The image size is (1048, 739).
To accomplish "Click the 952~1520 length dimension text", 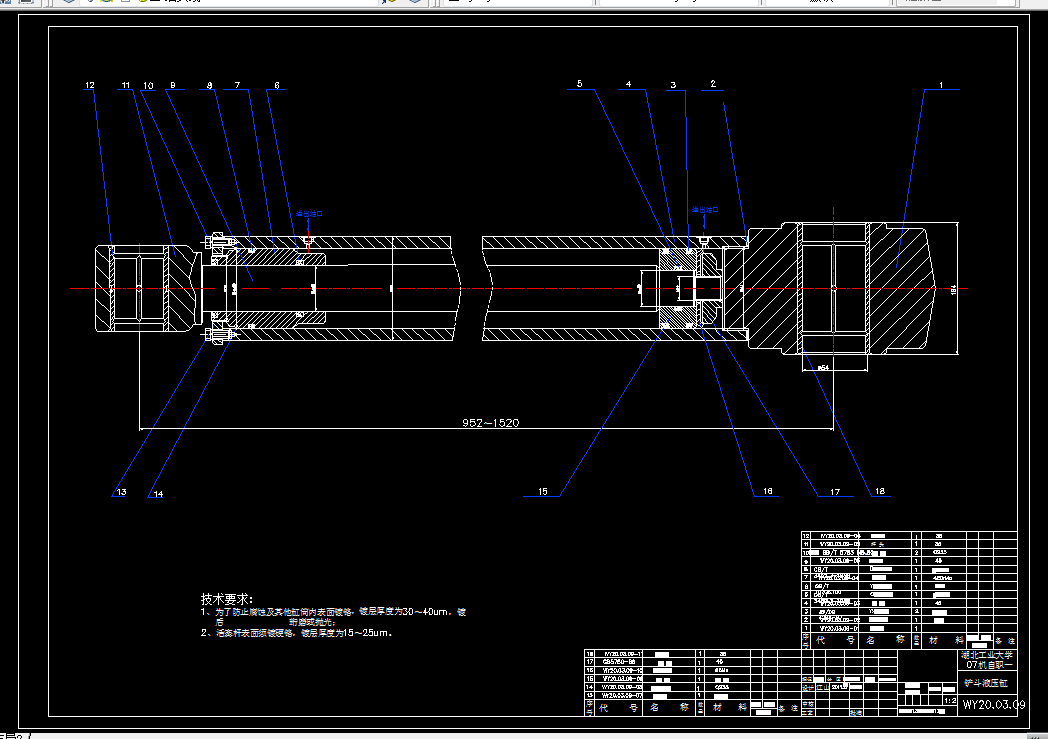I will coord(491,422).
